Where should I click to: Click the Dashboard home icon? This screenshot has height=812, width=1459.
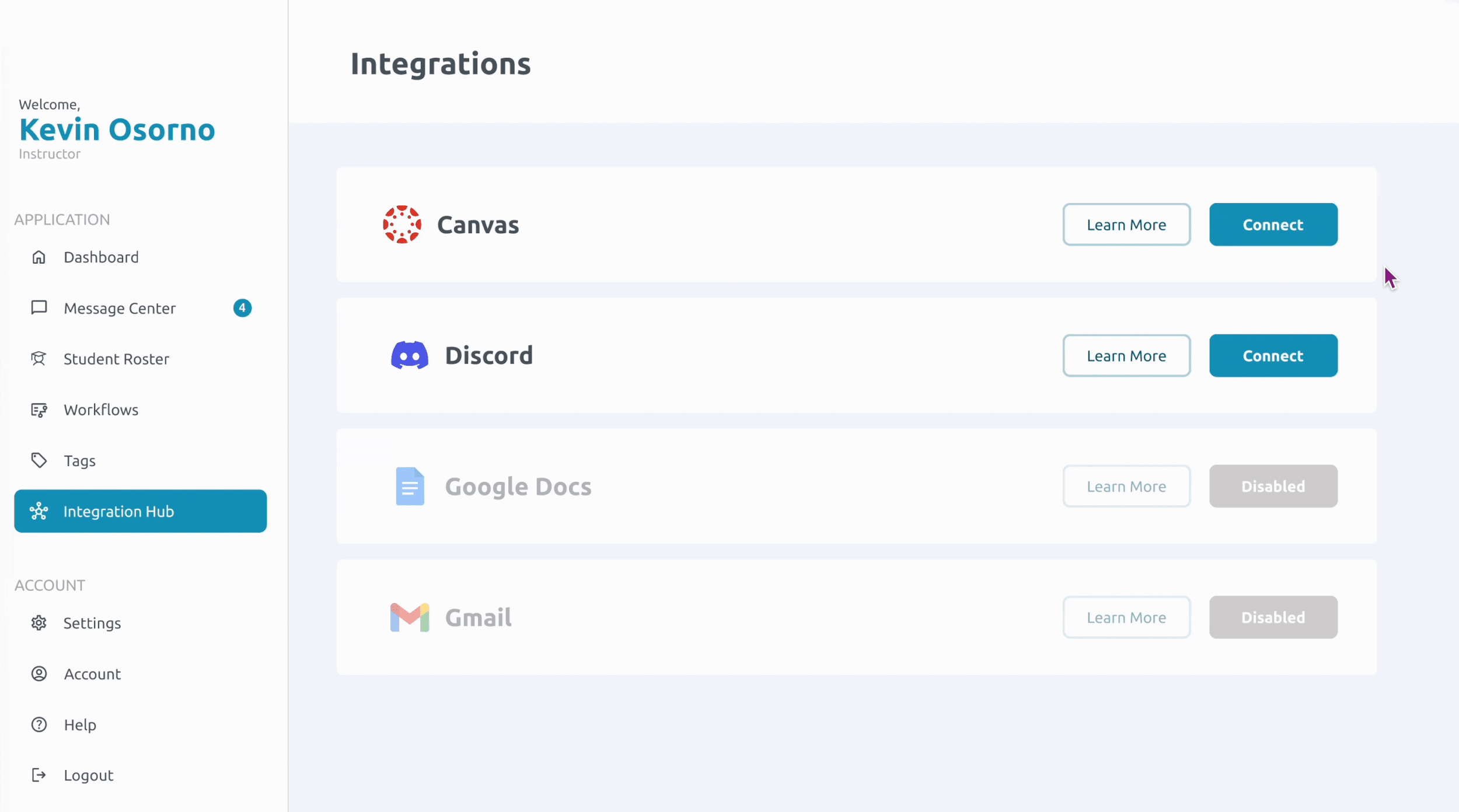click(x=39, y=257)
